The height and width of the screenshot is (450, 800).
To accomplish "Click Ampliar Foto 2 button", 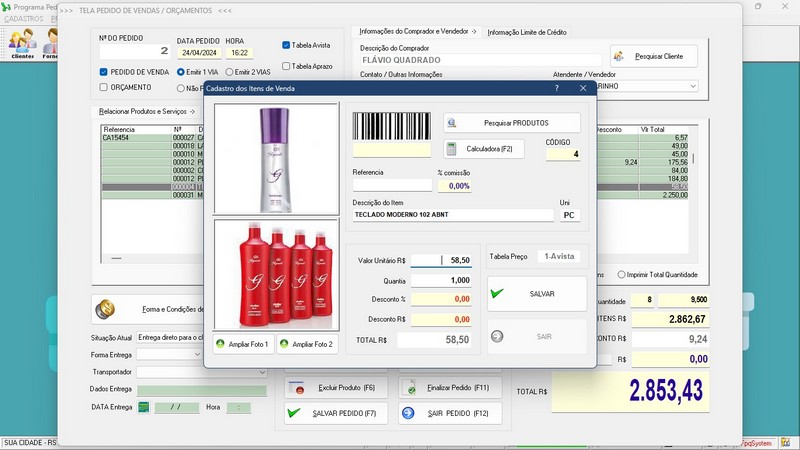I will coord(307,344).
